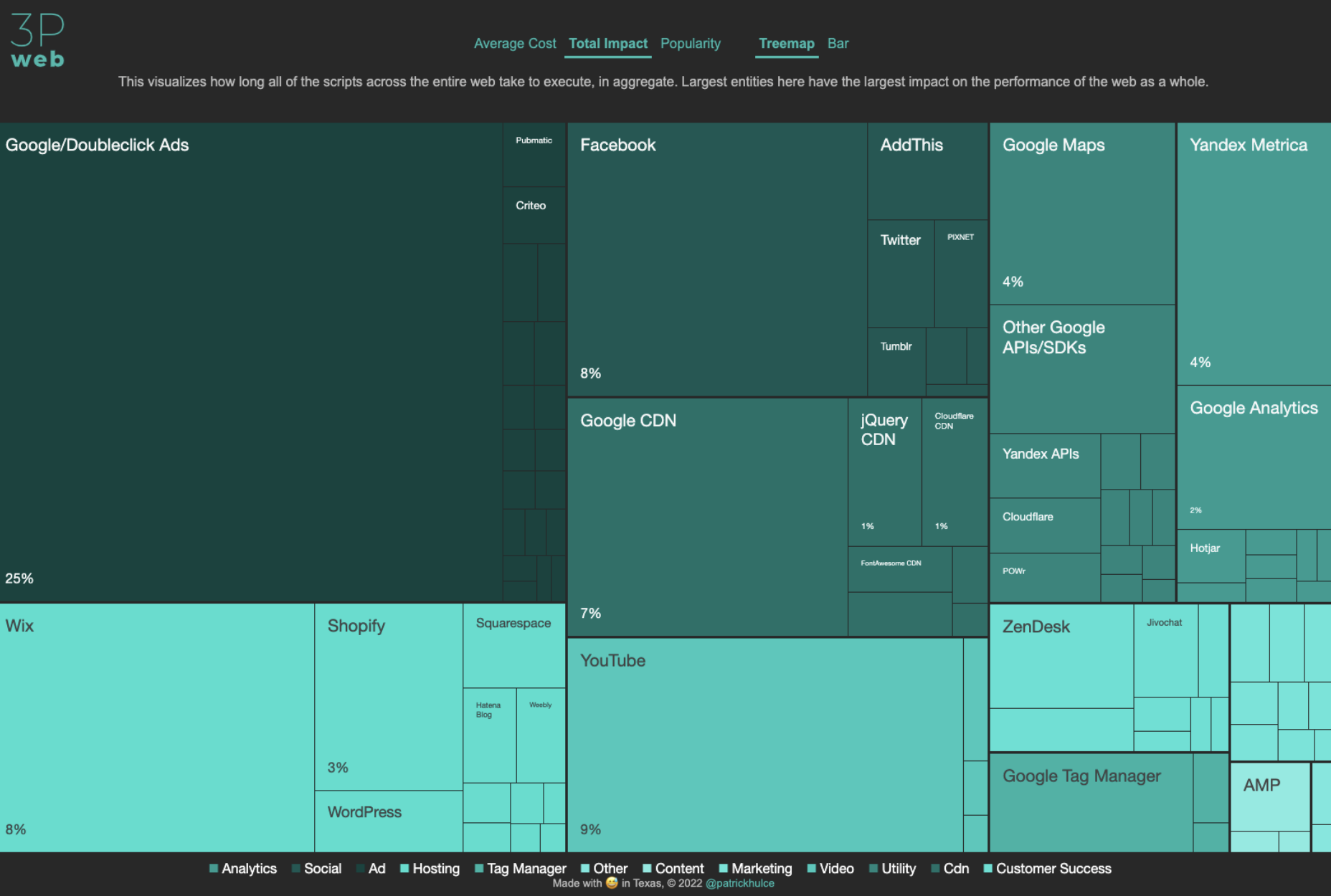Click the Yandex Metrica treemap block
1331x896 pixels.
click(x=1254, y=254)
